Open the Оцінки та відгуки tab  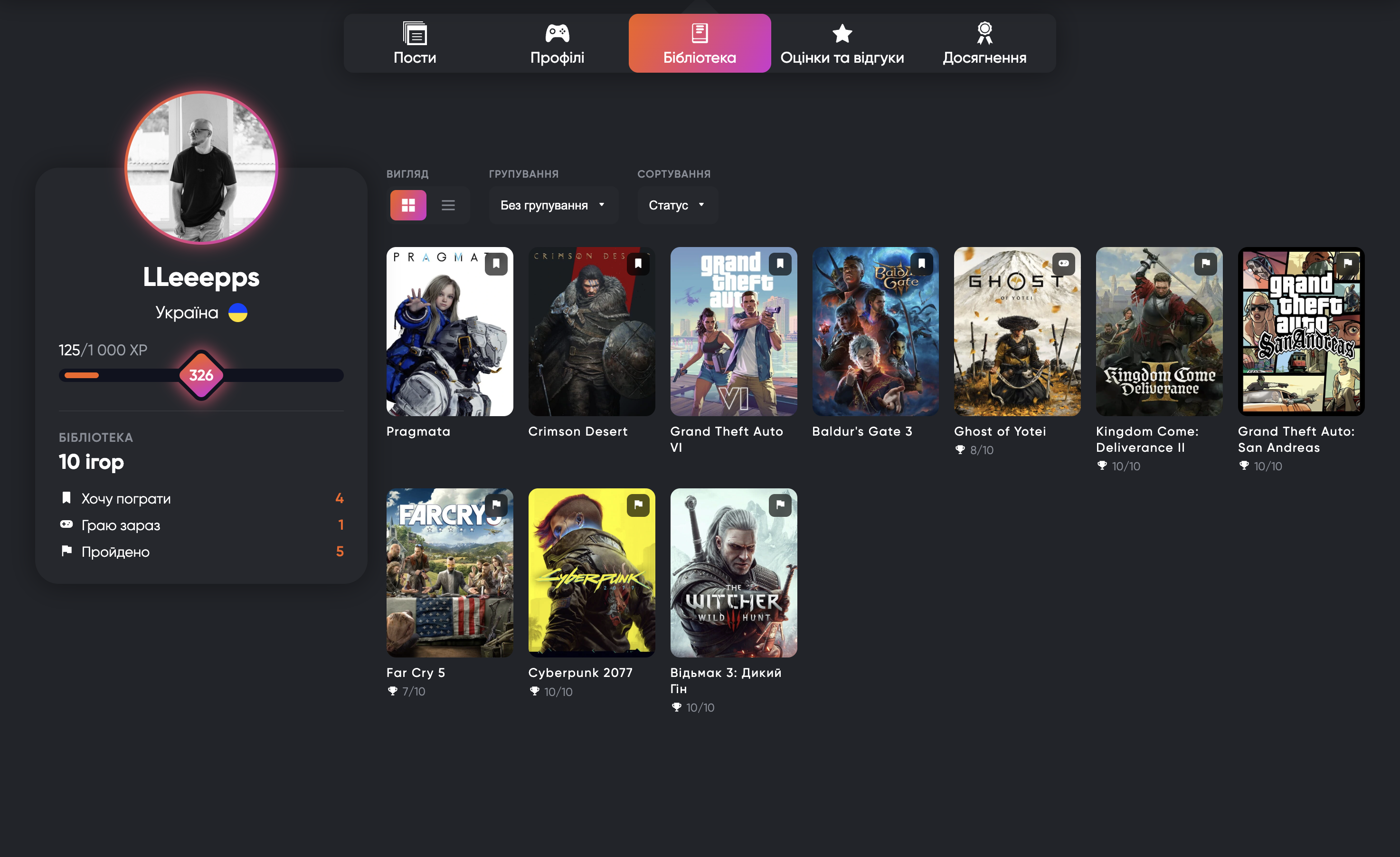pos(842,43)
